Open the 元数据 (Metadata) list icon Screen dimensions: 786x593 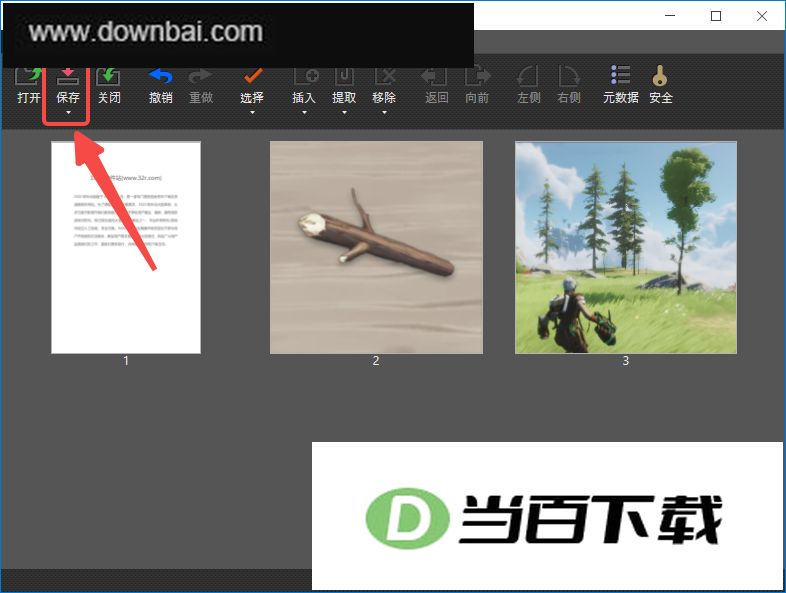click(x=621, y=75)
